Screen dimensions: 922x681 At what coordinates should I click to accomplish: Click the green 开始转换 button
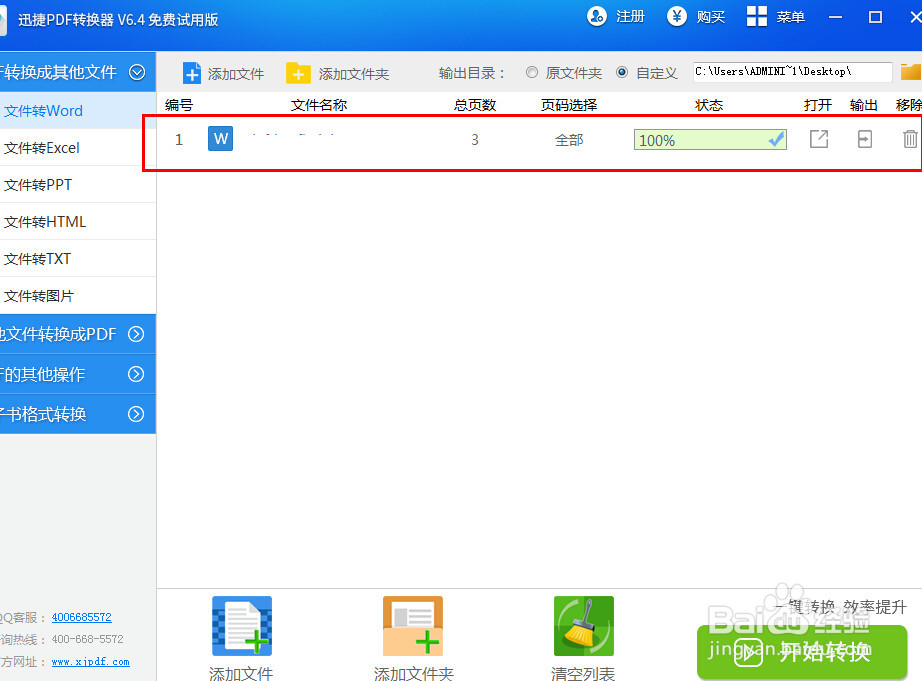tap(802, 652)
